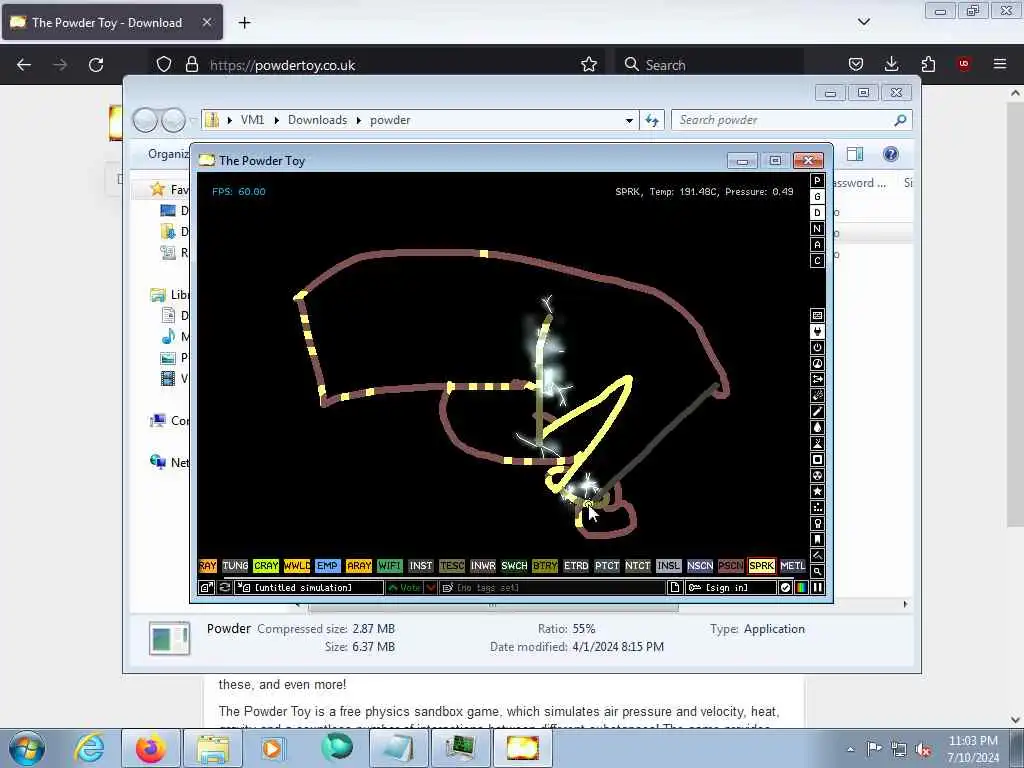Click the untitled simulation save name field
The width and height of the screenshot is (1024, 768).
coord(309,588)
